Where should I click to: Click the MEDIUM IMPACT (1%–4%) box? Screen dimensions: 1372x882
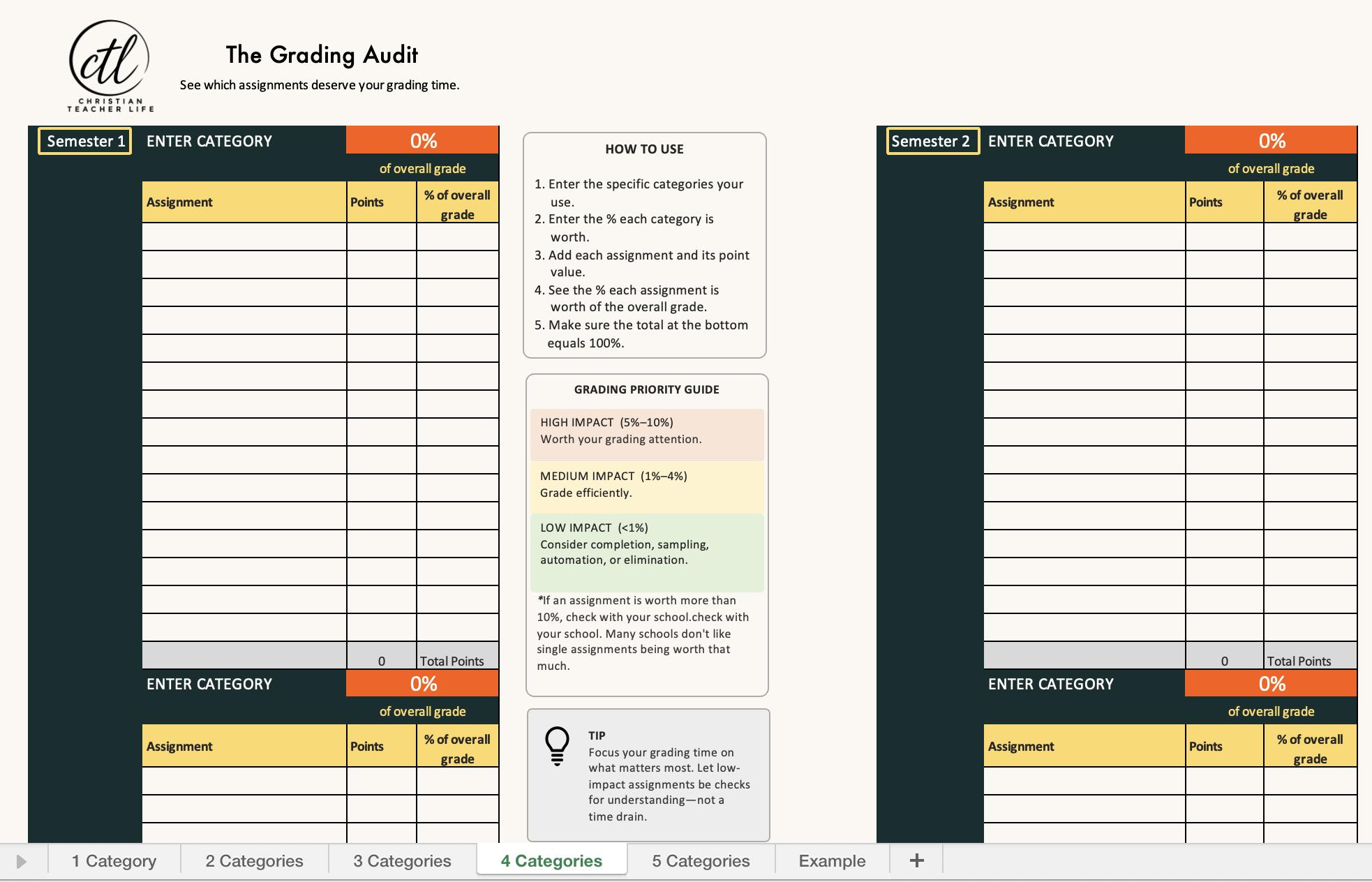[x=647, y=486]
